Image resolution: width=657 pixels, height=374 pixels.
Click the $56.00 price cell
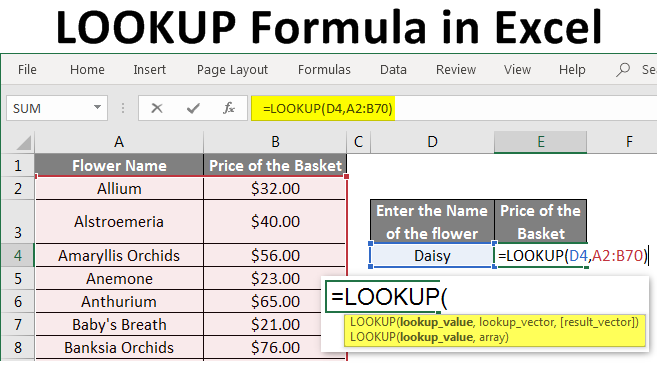click(x=275, y=255)
